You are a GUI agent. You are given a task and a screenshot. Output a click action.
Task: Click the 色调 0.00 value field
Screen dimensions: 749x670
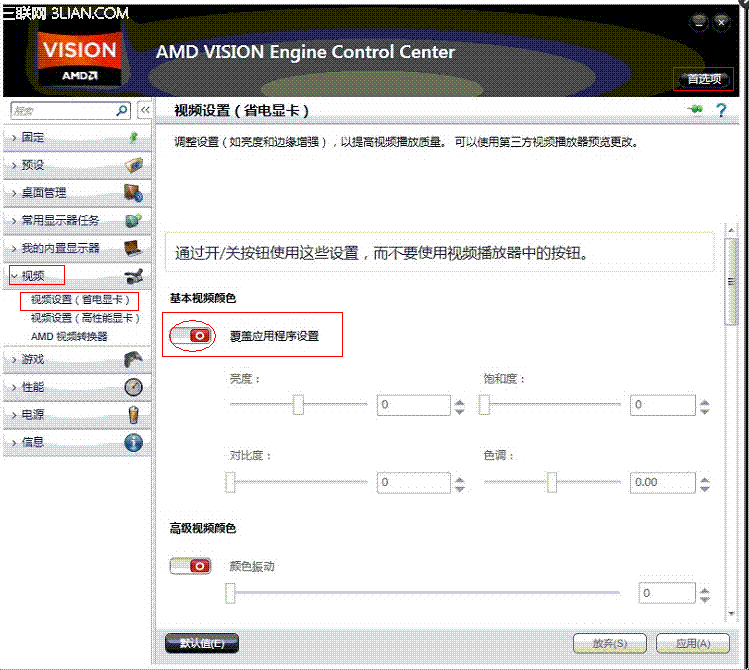click(663, 482)
